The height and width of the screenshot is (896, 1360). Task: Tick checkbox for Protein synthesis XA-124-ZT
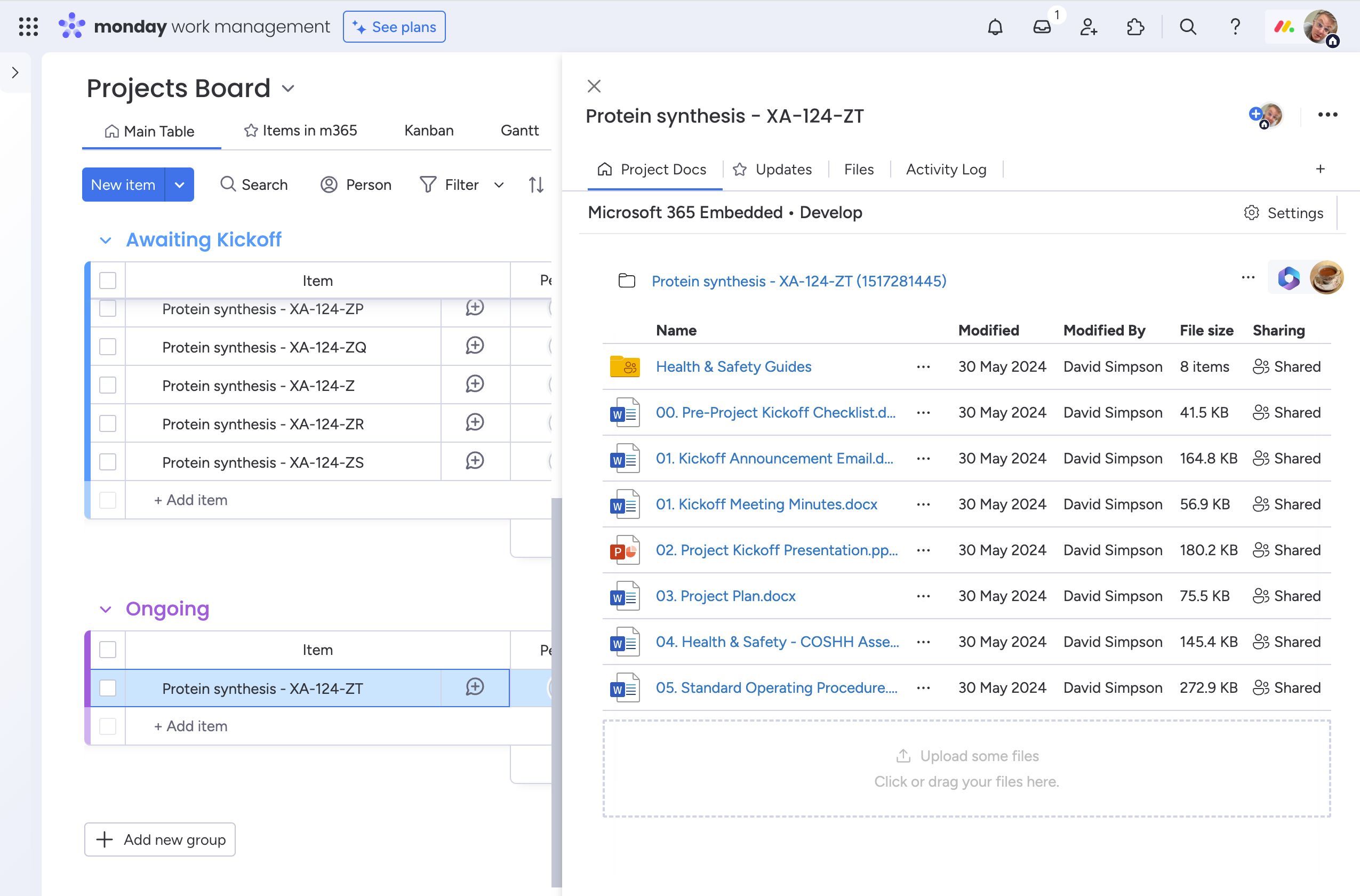108,688
